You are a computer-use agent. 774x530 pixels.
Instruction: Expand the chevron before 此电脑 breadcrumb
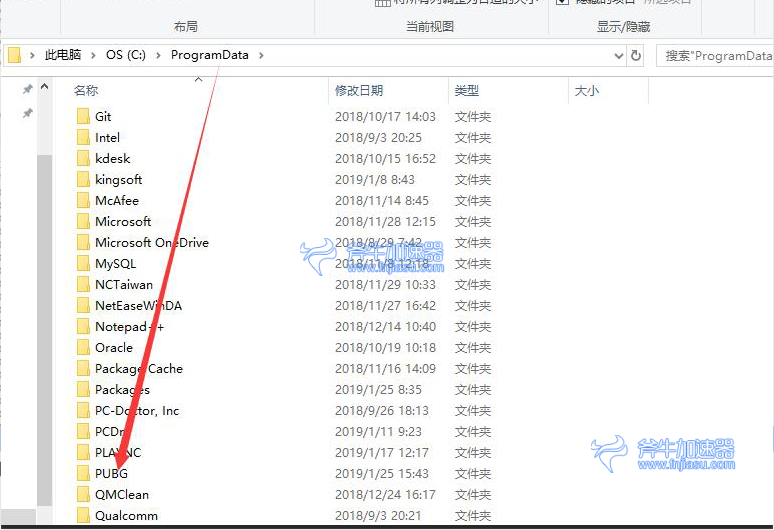pos(32,55)
